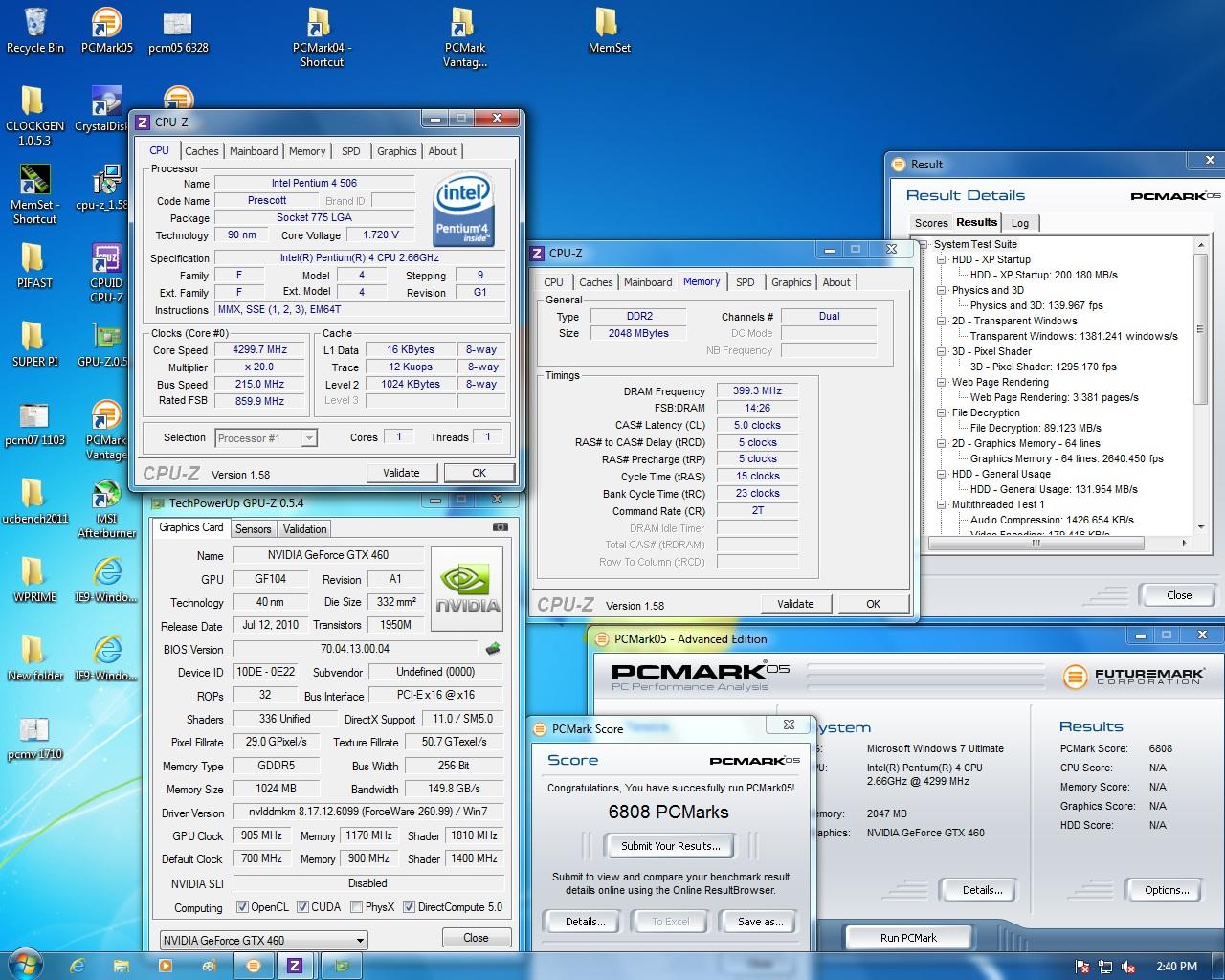
Task: Open the Log tab in Result window
Action: (1020, 223)
